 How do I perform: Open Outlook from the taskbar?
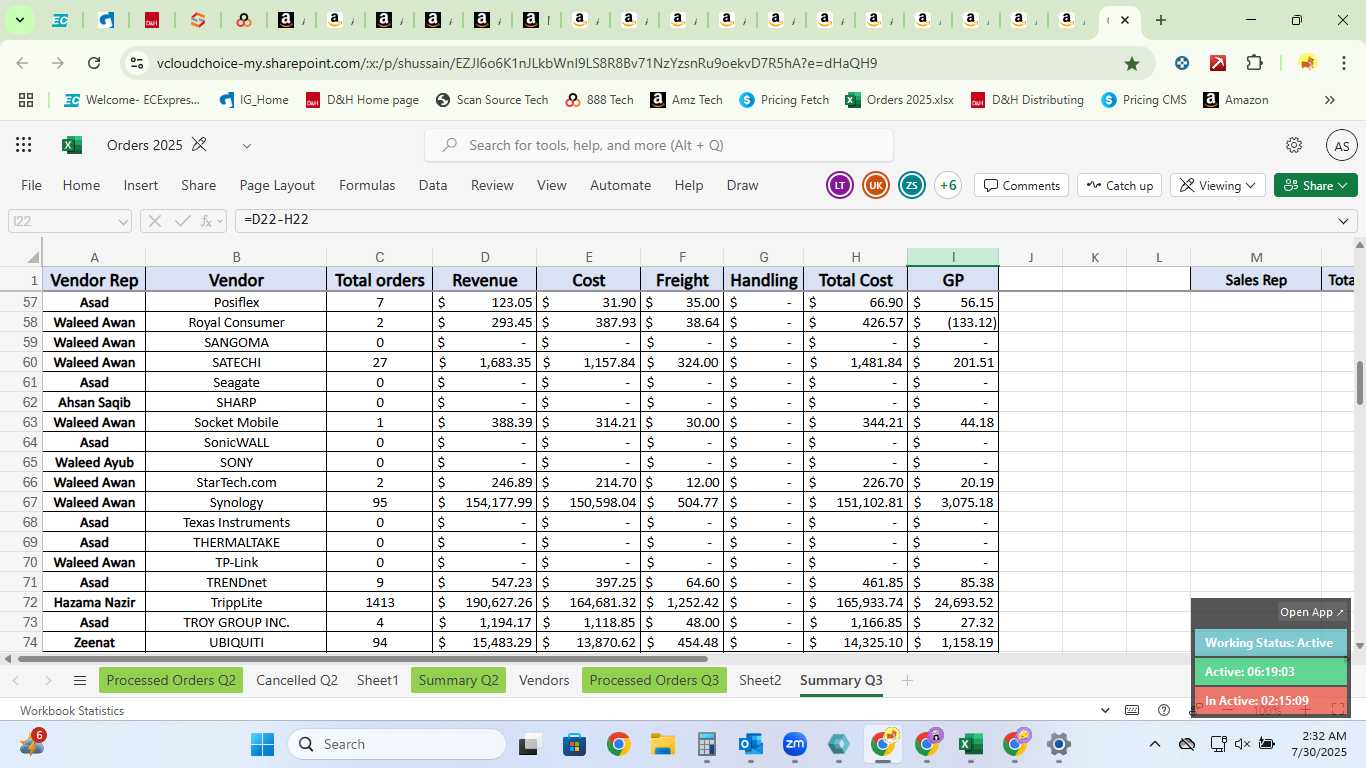750,744
